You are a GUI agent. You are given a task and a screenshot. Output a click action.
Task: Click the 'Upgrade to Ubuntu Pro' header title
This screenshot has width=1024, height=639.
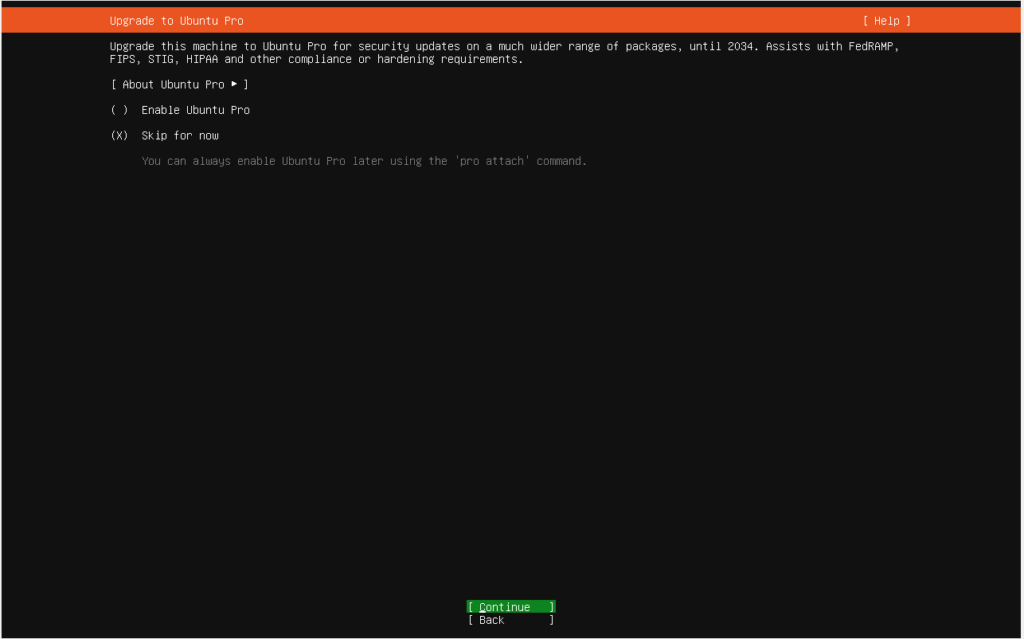tap(176, 21)
